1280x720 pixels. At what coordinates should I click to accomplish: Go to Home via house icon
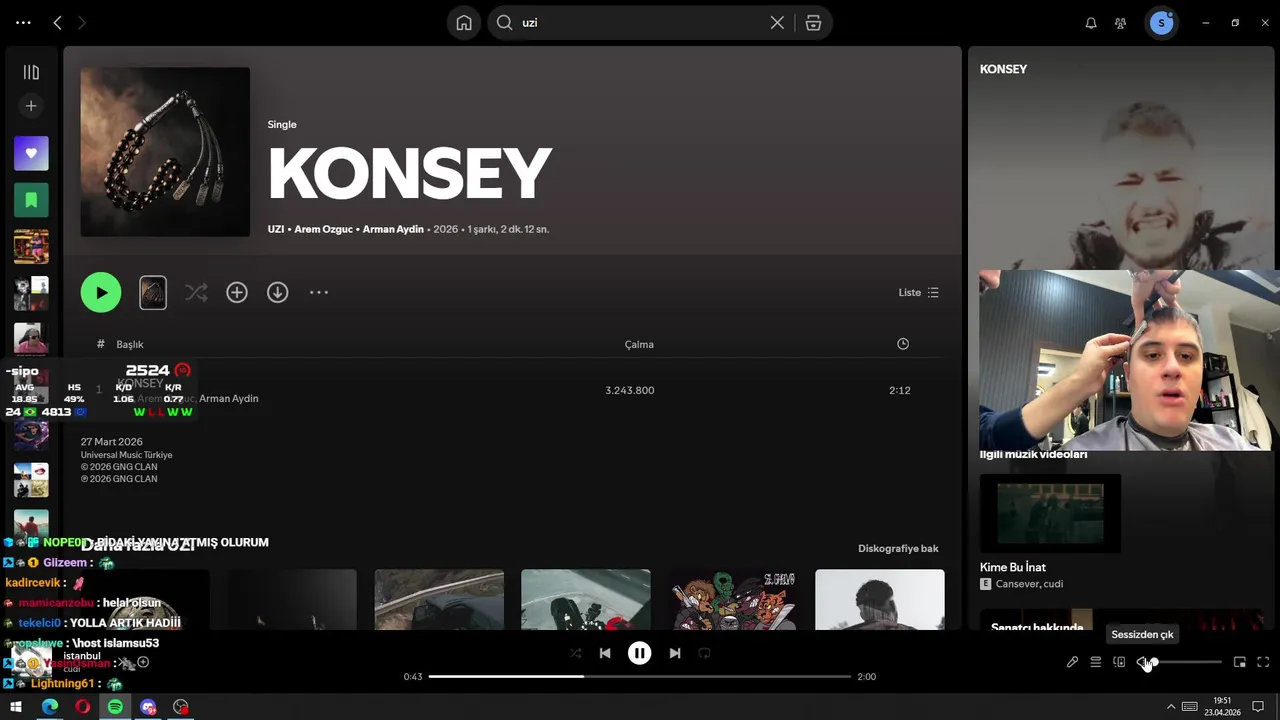tap(464, 22)
